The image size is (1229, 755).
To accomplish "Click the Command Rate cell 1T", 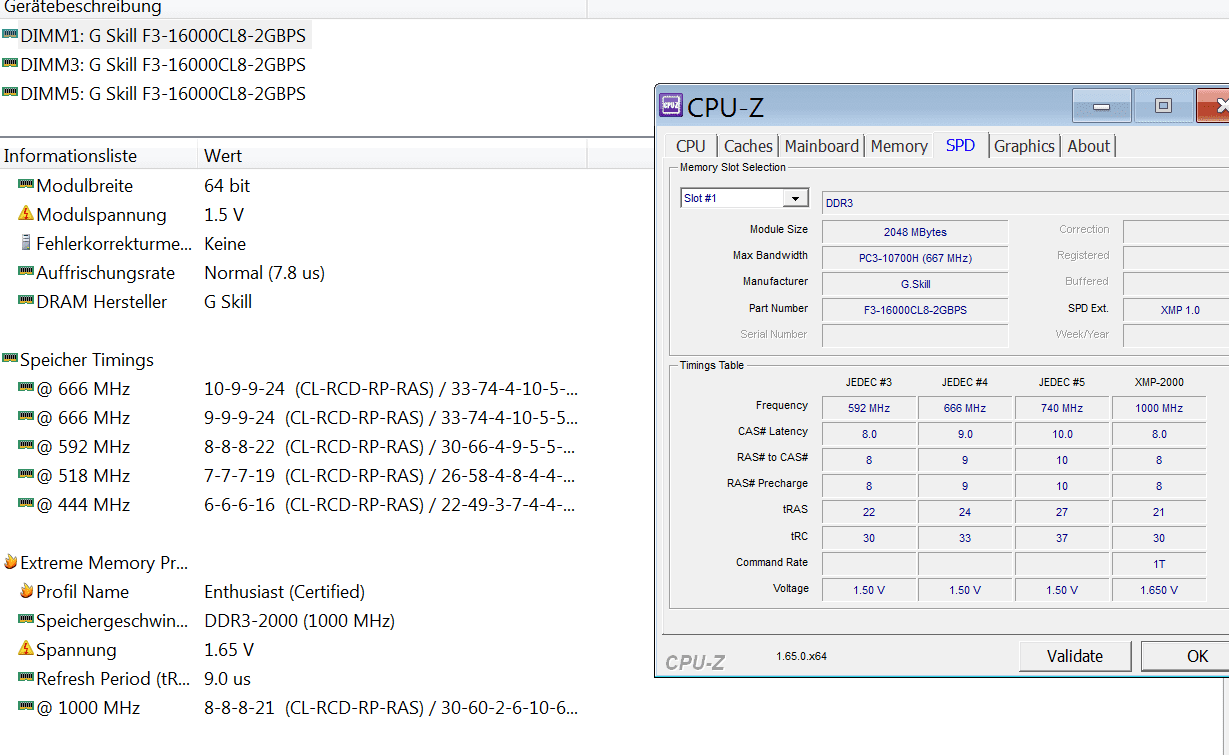I will pyautogui.click(x=1159, y=563).
